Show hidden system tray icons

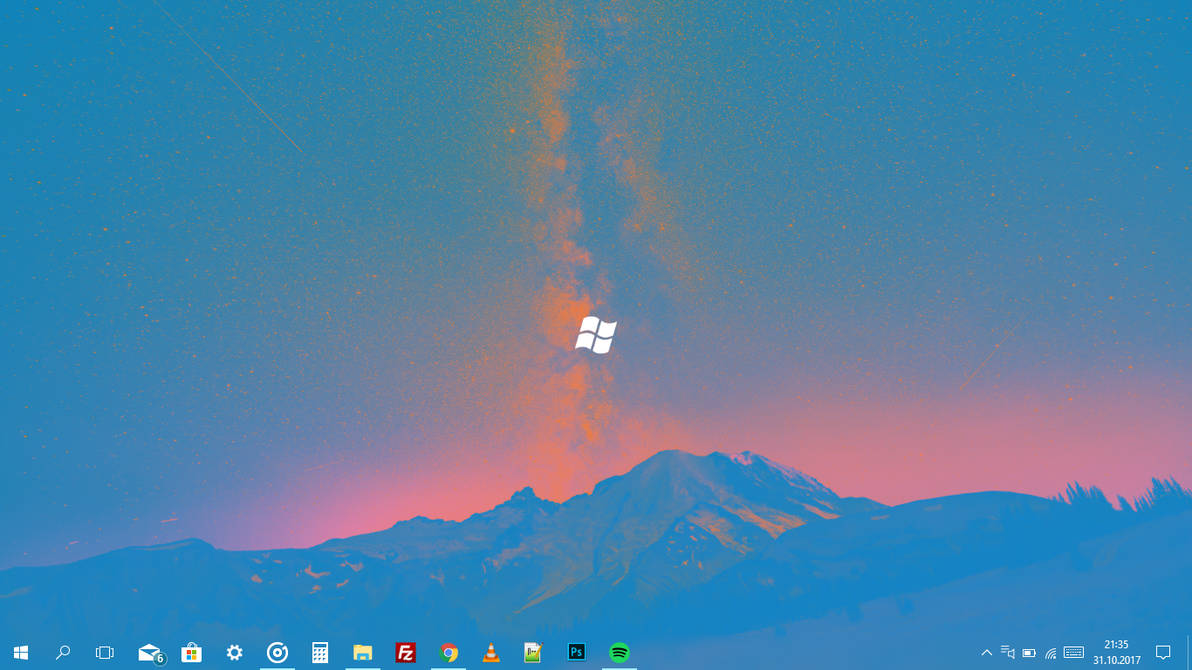pos(987,653)
